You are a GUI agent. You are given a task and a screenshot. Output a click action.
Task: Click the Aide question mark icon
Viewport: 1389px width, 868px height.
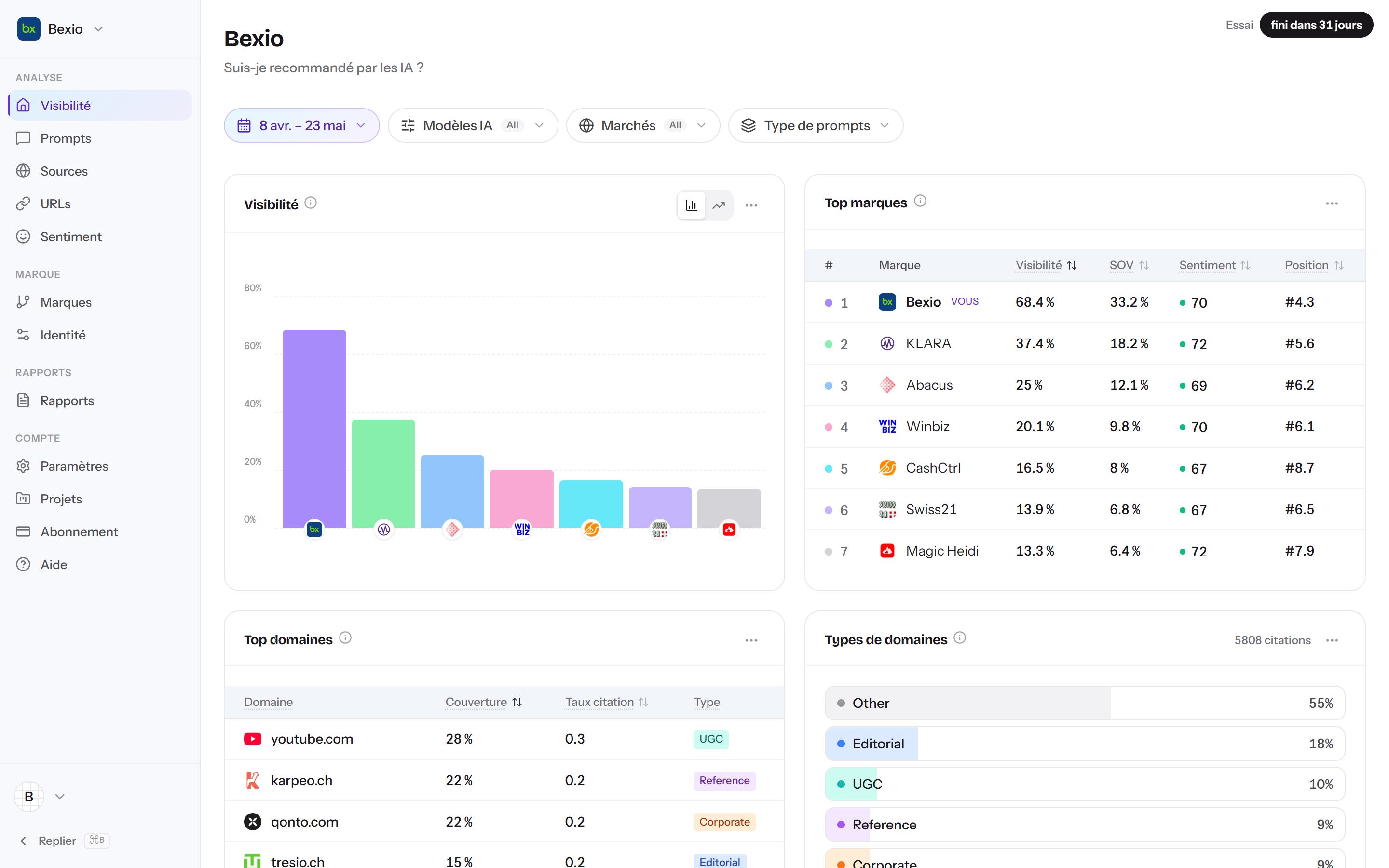[23, 564]
